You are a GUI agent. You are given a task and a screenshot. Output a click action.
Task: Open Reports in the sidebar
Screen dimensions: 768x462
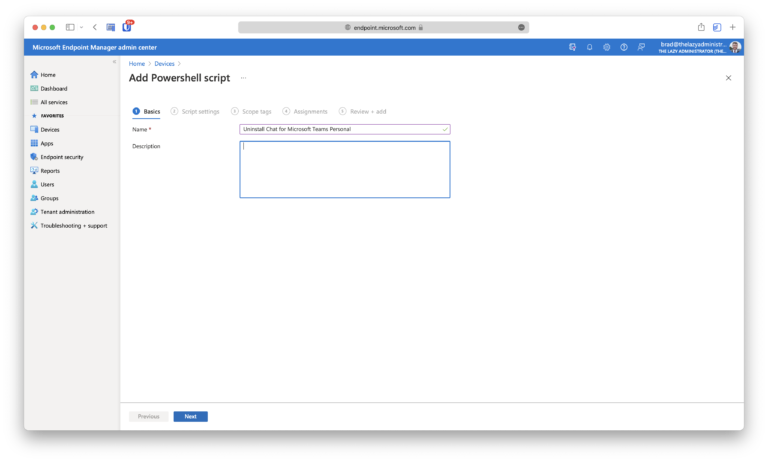[x=45, y=171]
